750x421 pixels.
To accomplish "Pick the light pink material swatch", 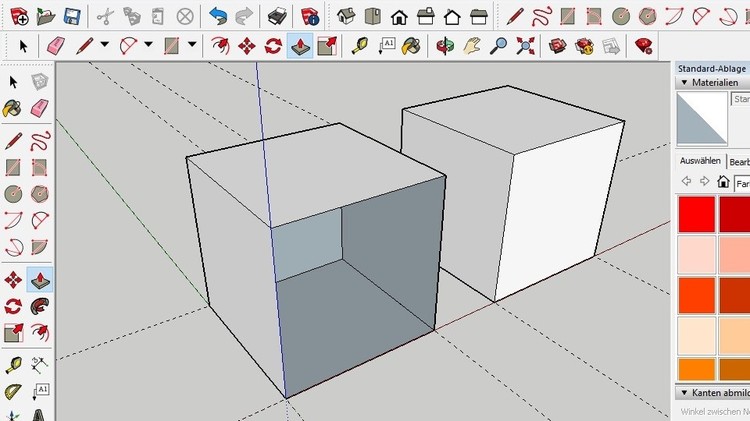I will 697,254.
